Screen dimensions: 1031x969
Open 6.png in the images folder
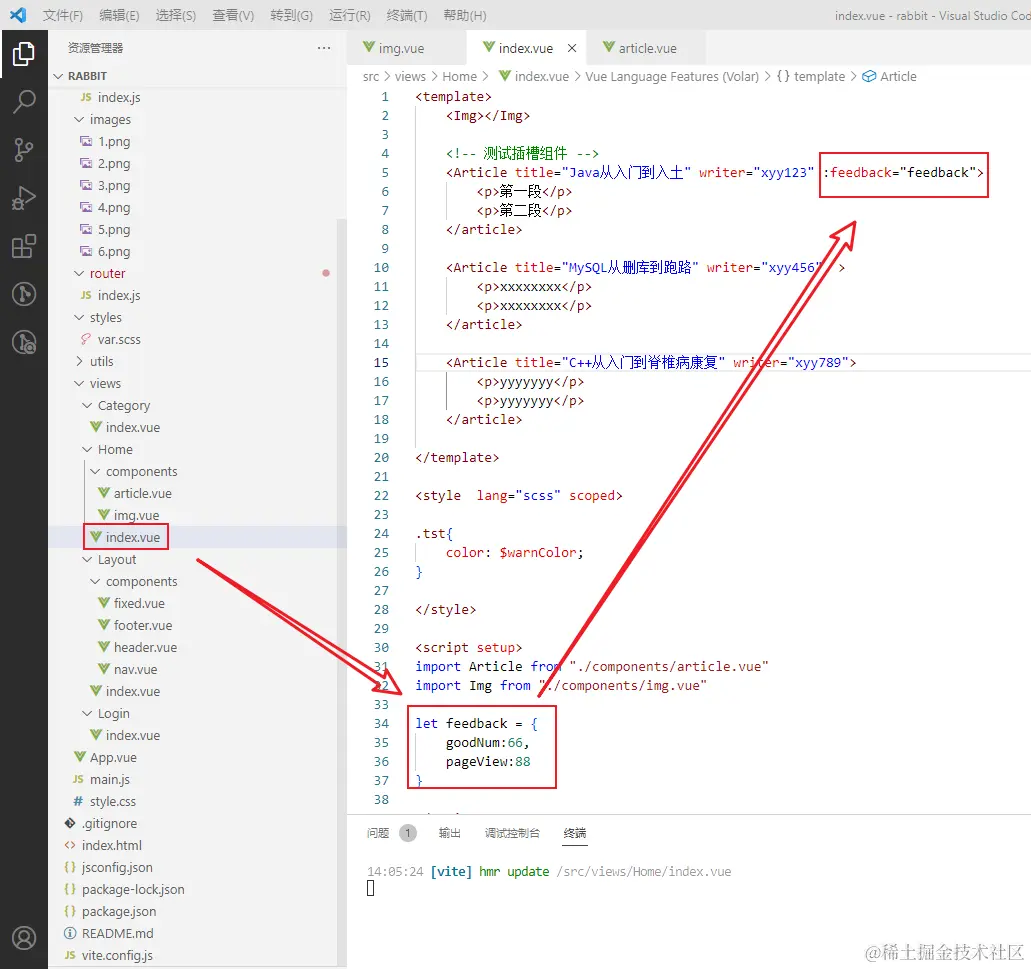pyautogui.click(x=114, y=251)
